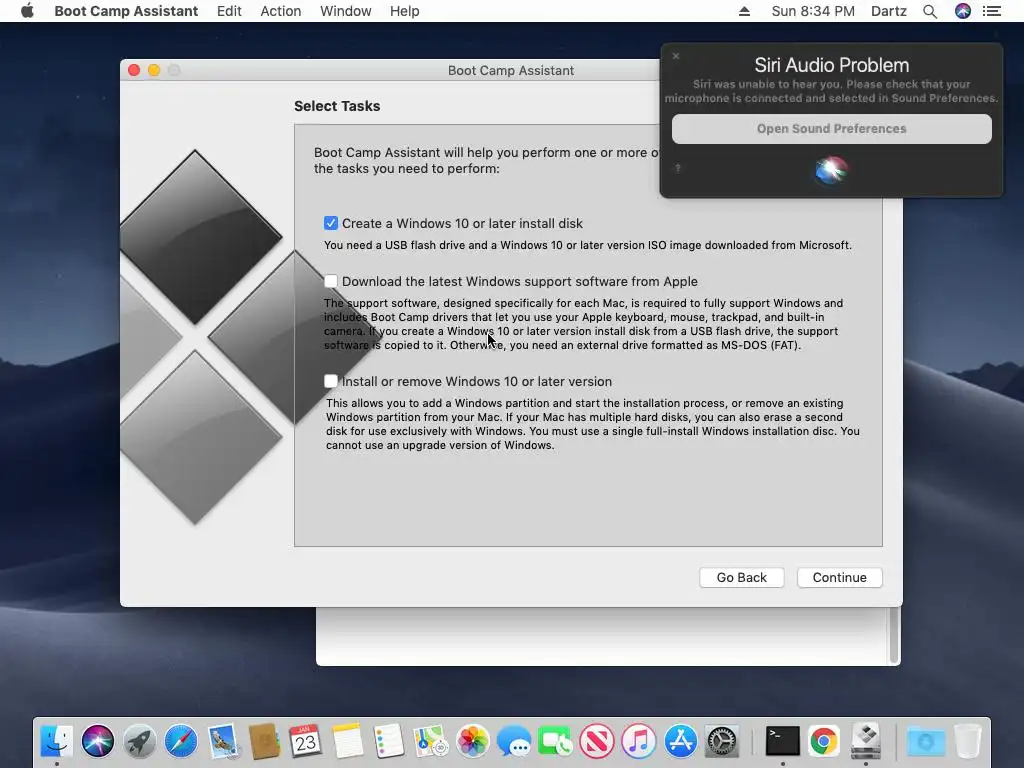Image resolution: width=1024 pixels, height=768 pixels.
Task: Minimize the Boot Camp Assistant window
Action: pyautogui.click(x=154, y=70)
